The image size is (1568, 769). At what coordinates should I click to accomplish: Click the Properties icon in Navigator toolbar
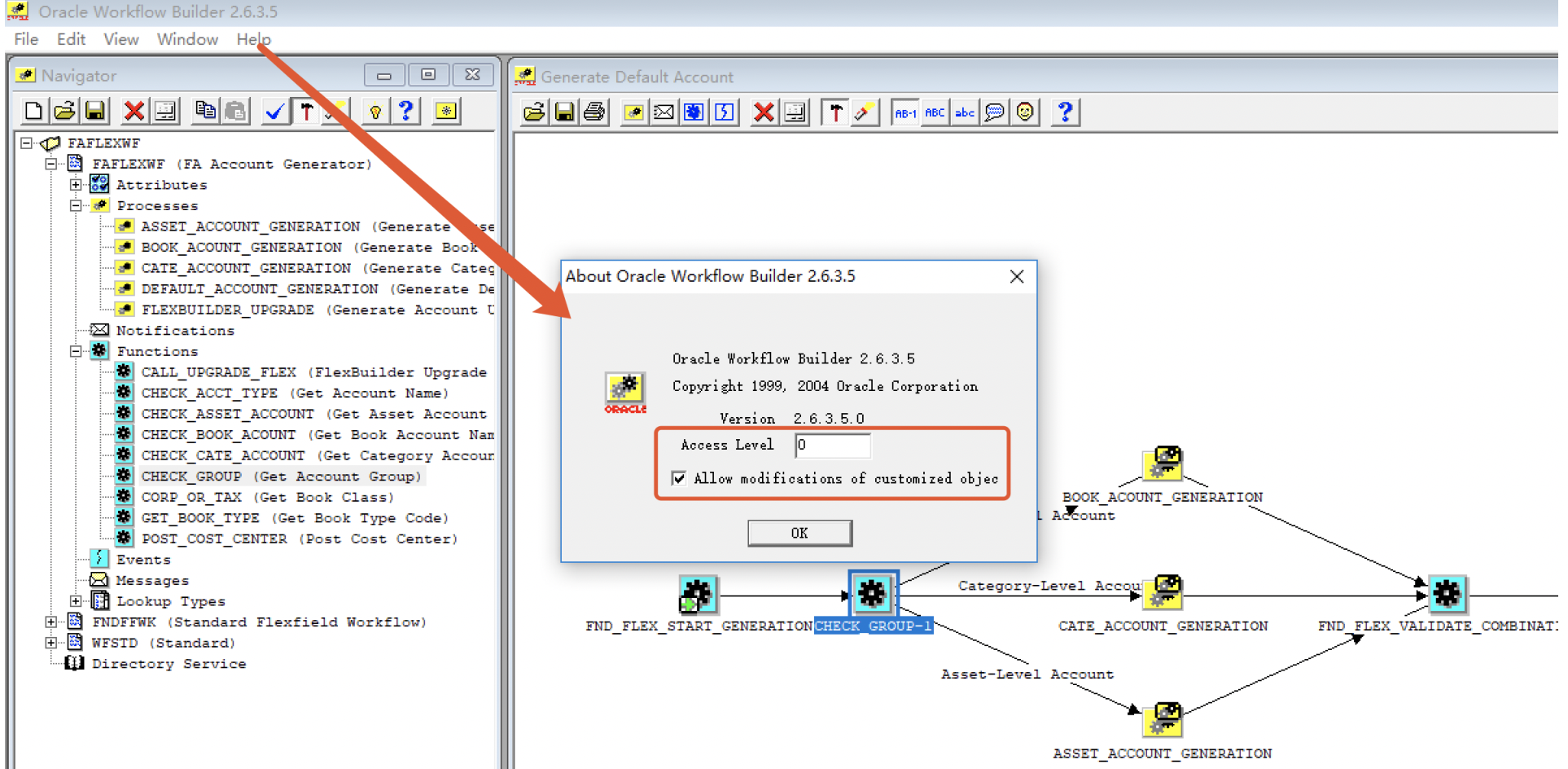coord(165,111)
